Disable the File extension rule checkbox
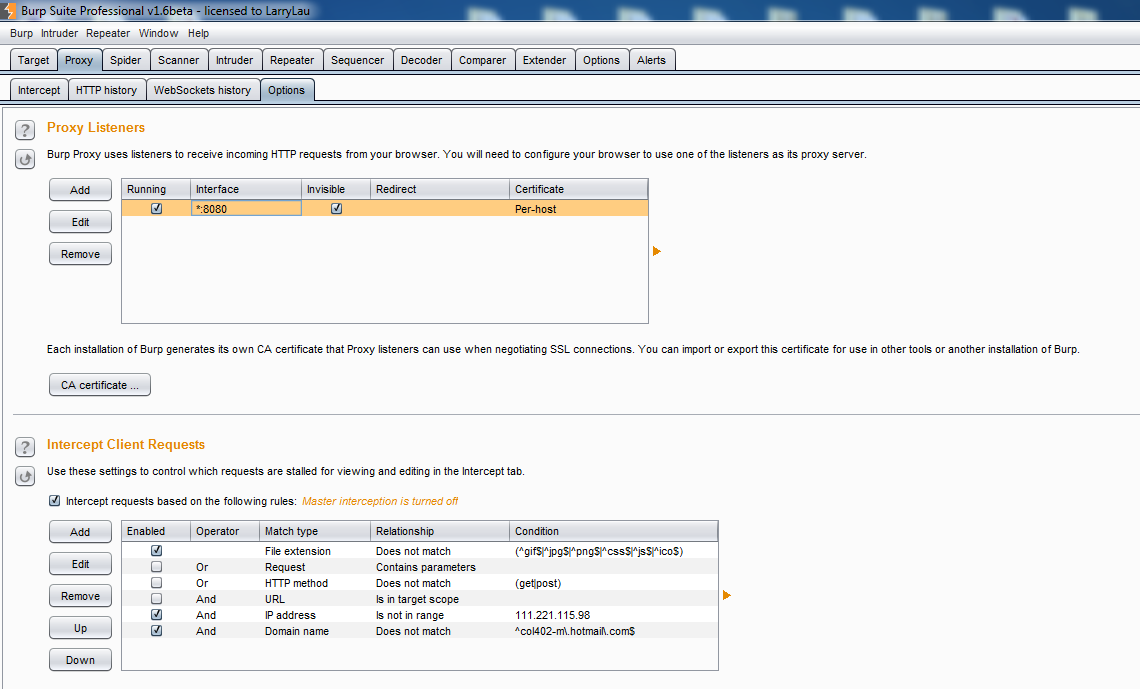 tap(156, 551)
